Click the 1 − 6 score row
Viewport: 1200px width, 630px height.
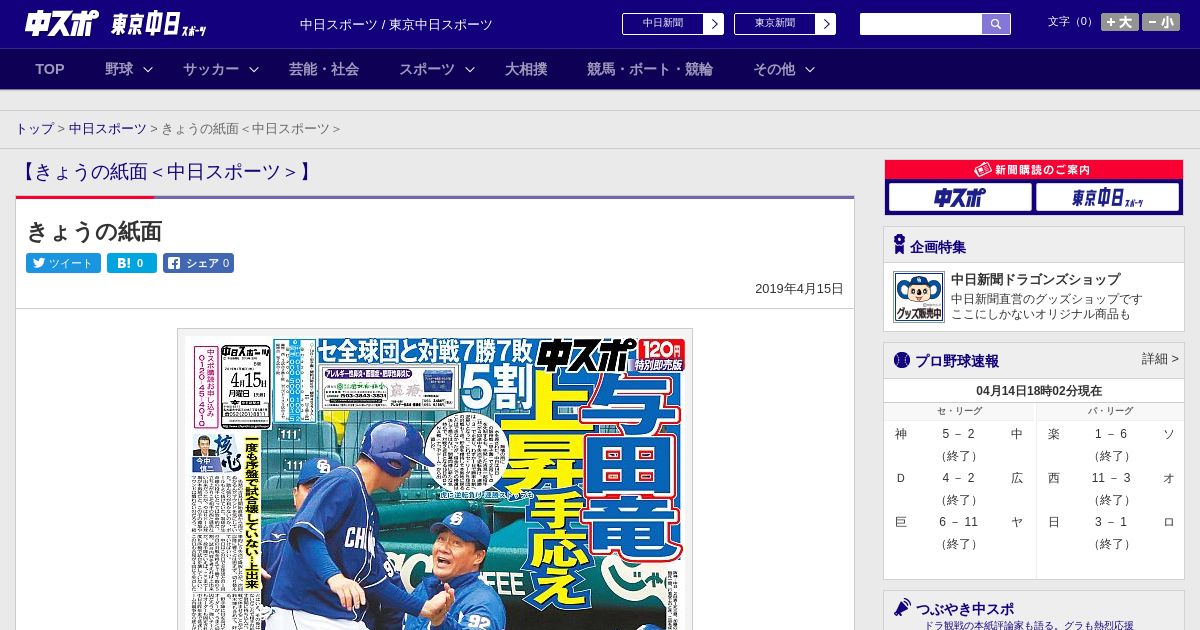click(1111, 434)
